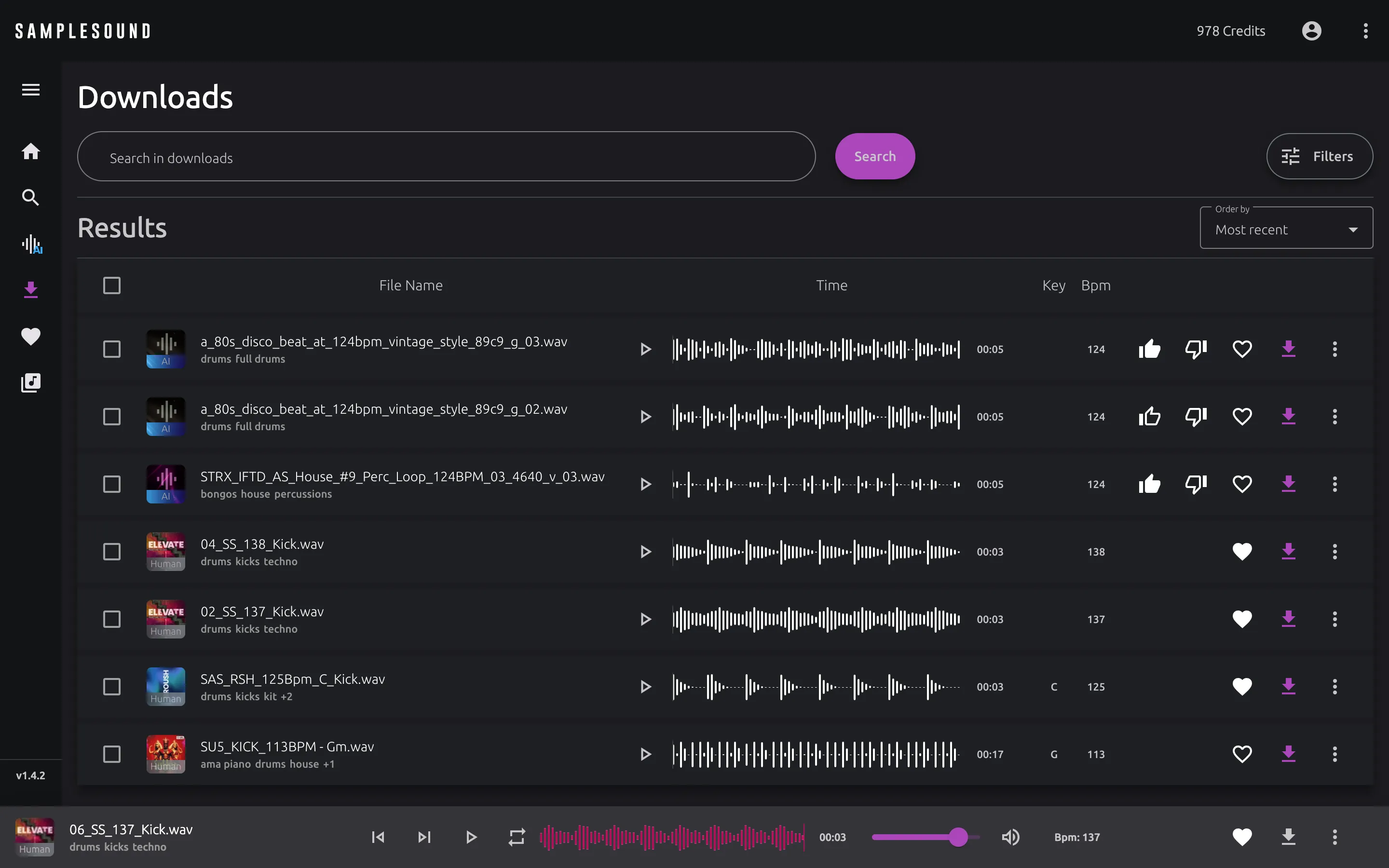Open more options for STRX_IFTD Perc Loop
The height and width of the screenshot is (868, 1389).
click(x=1335, y=485)
